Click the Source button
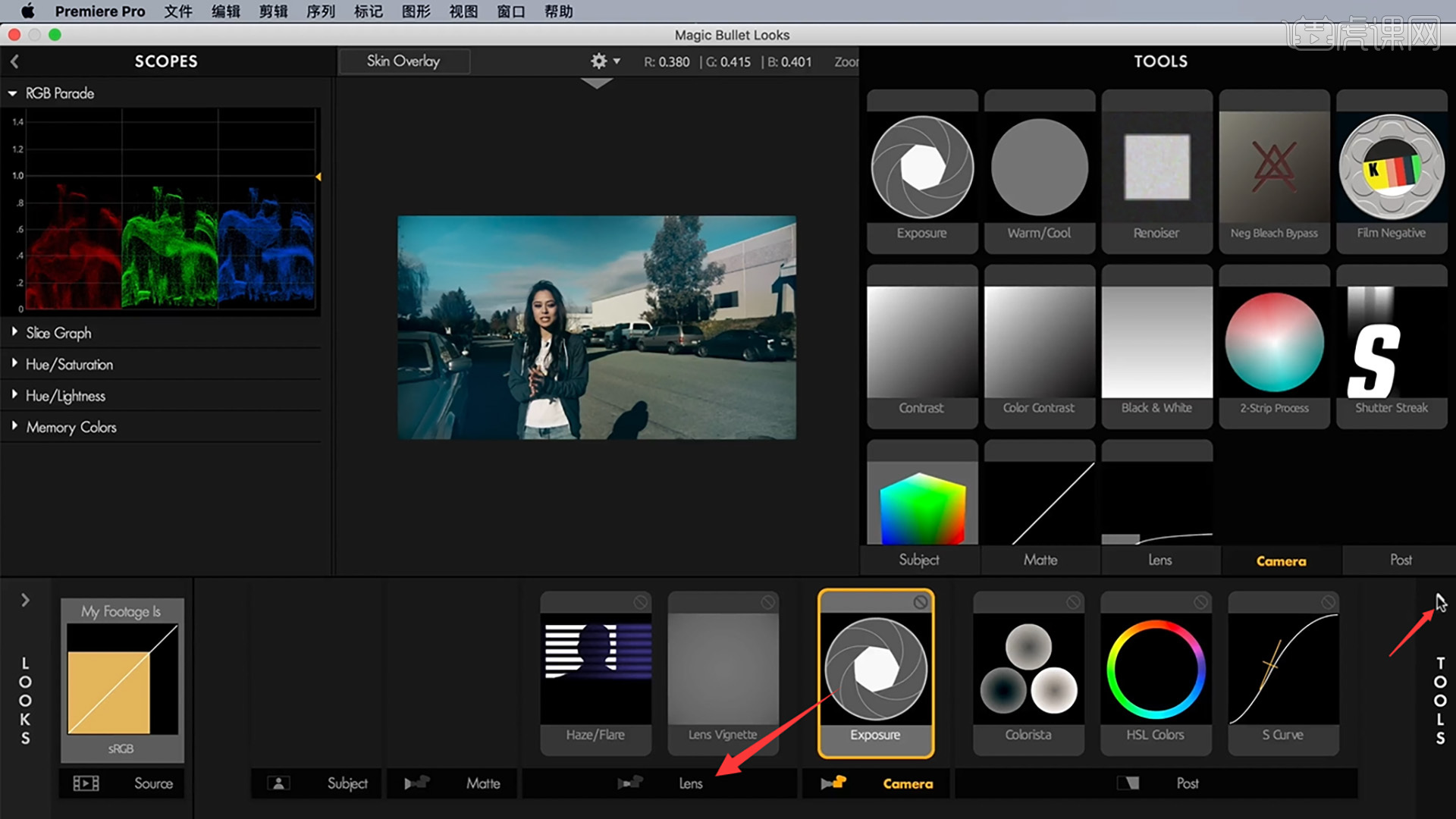Image resolution: width=1456 pixels, height=819 pixels. click(122, 783)
